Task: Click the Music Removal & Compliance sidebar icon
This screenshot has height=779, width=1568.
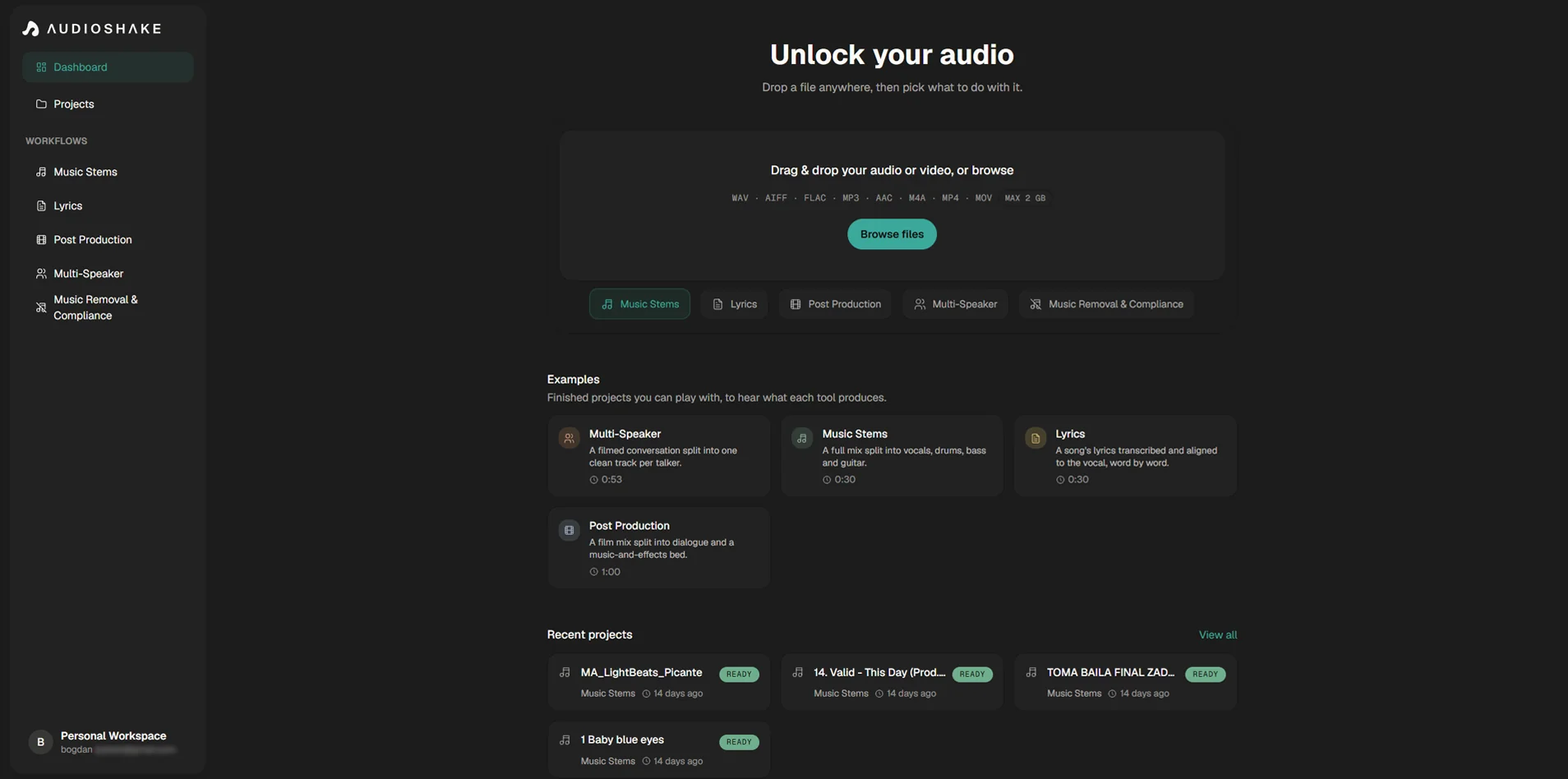Action: point(41,307)
